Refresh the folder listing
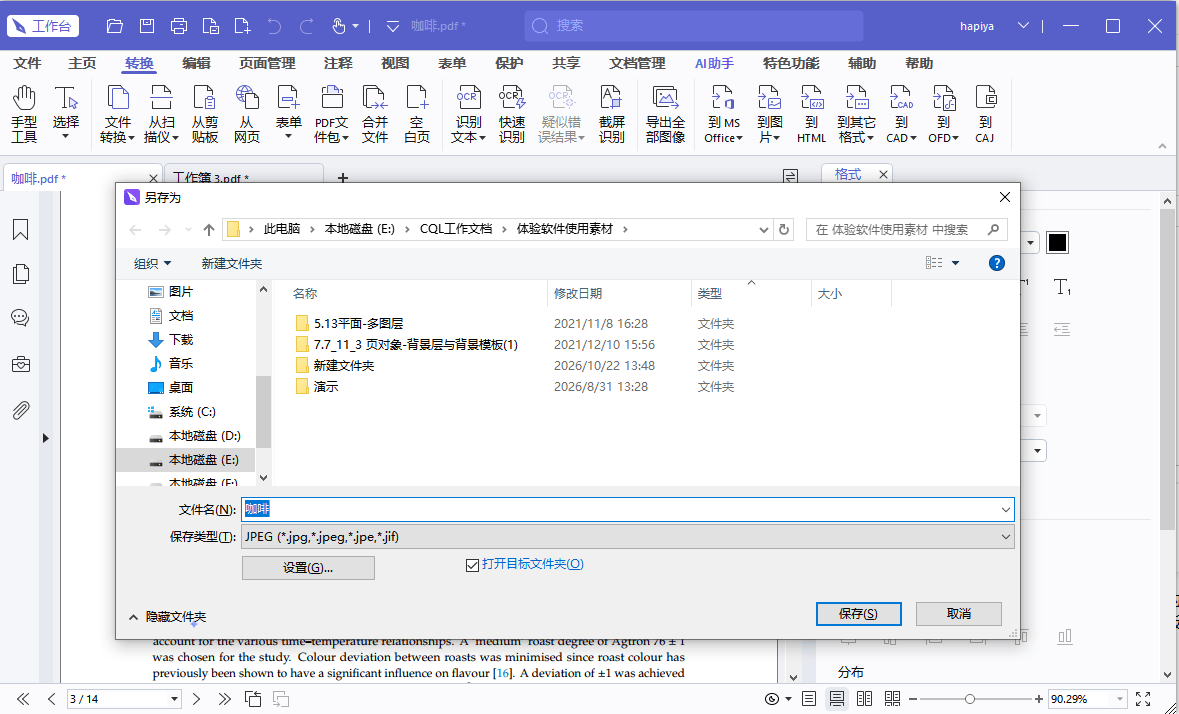 click(x=783, y=230)
